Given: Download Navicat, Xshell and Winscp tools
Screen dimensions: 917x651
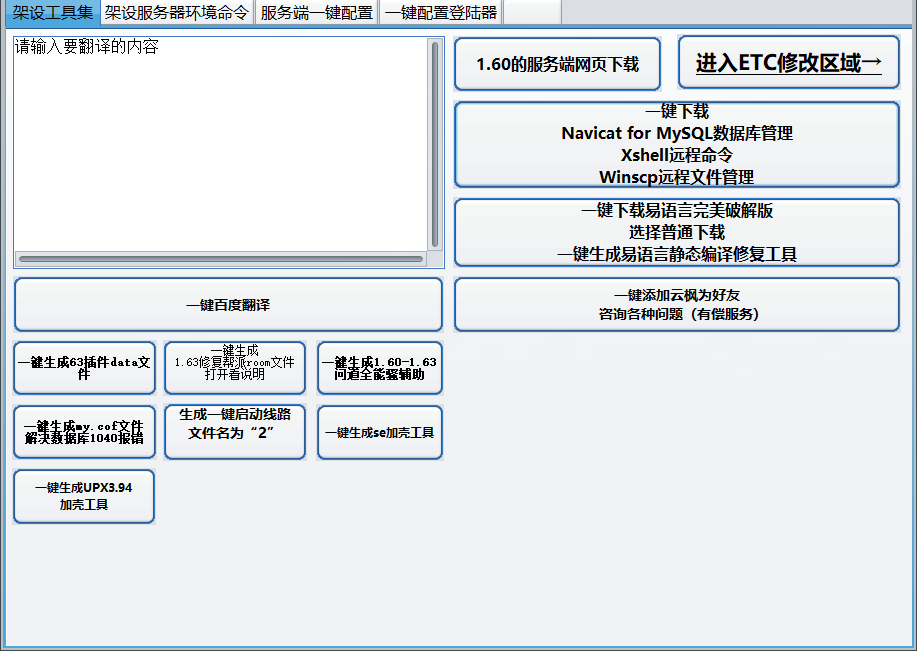Looking at the screenshot, I should pyautogui.click(x=677, y=144).
